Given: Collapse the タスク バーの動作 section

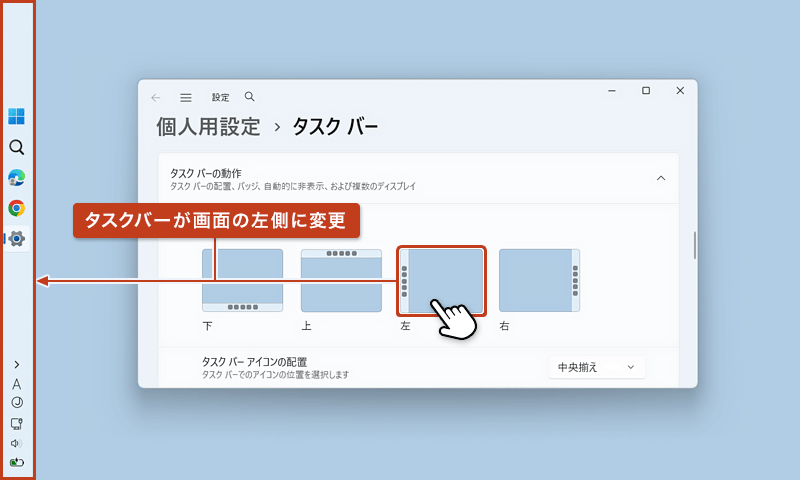Looking at the screenshot, I should 661,178.
